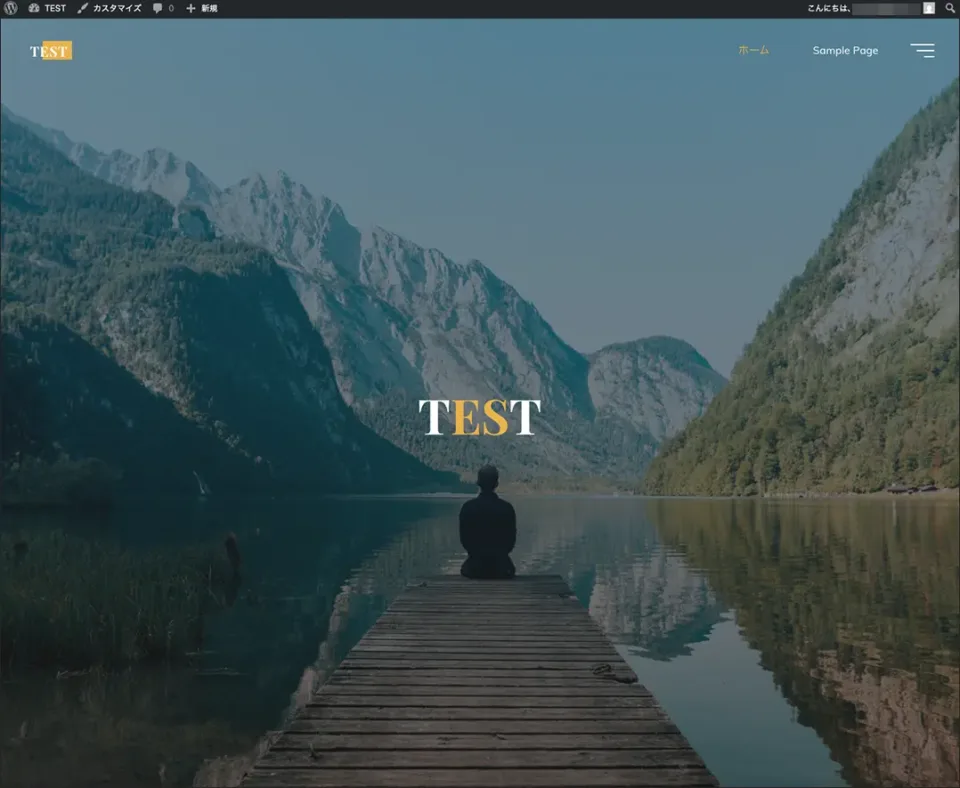
Task: Click the comment count 0
Action: click(x=170, y=8)
